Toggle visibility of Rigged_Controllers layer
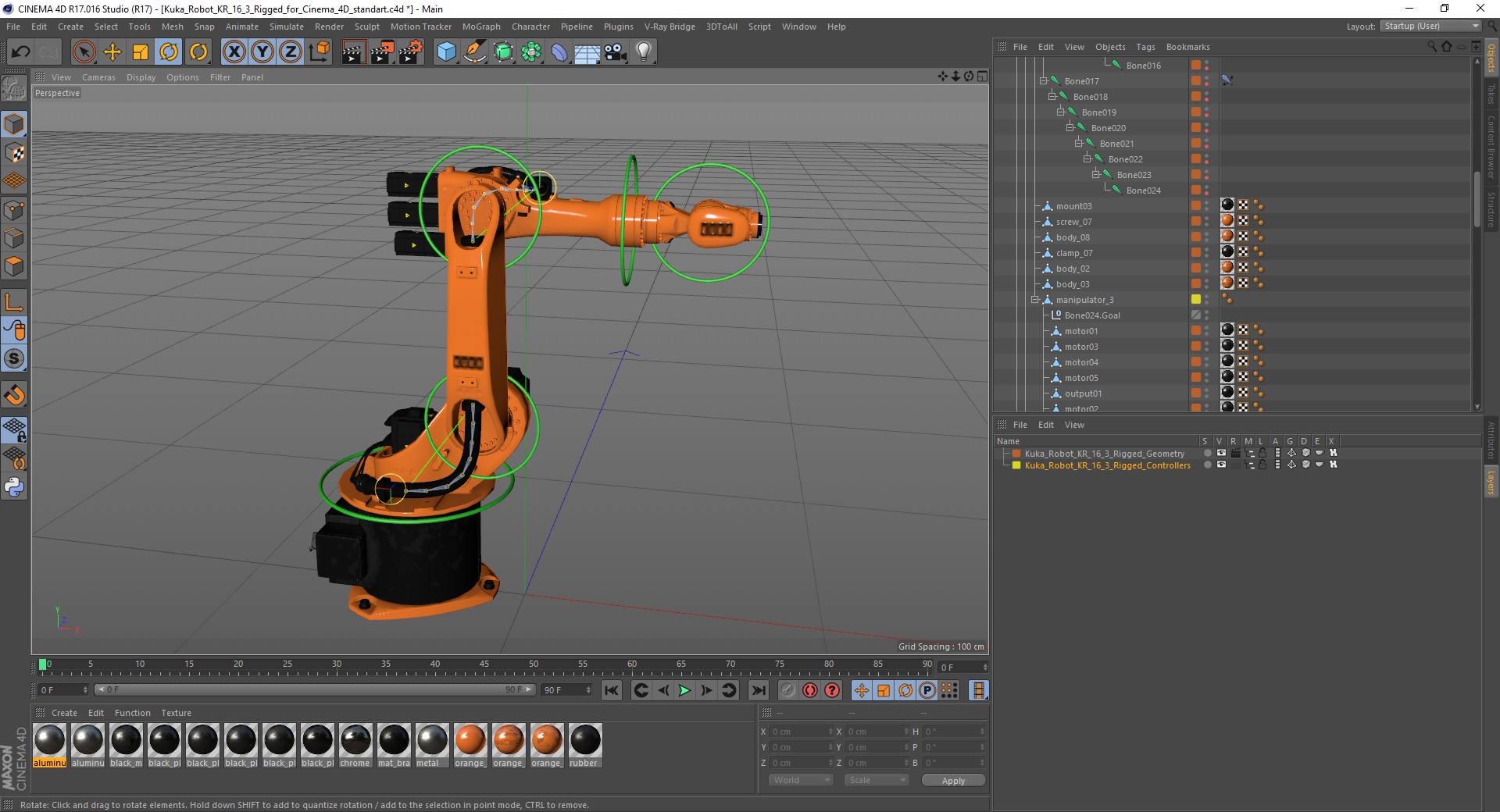1500x812 pixels. (1221, 465)
